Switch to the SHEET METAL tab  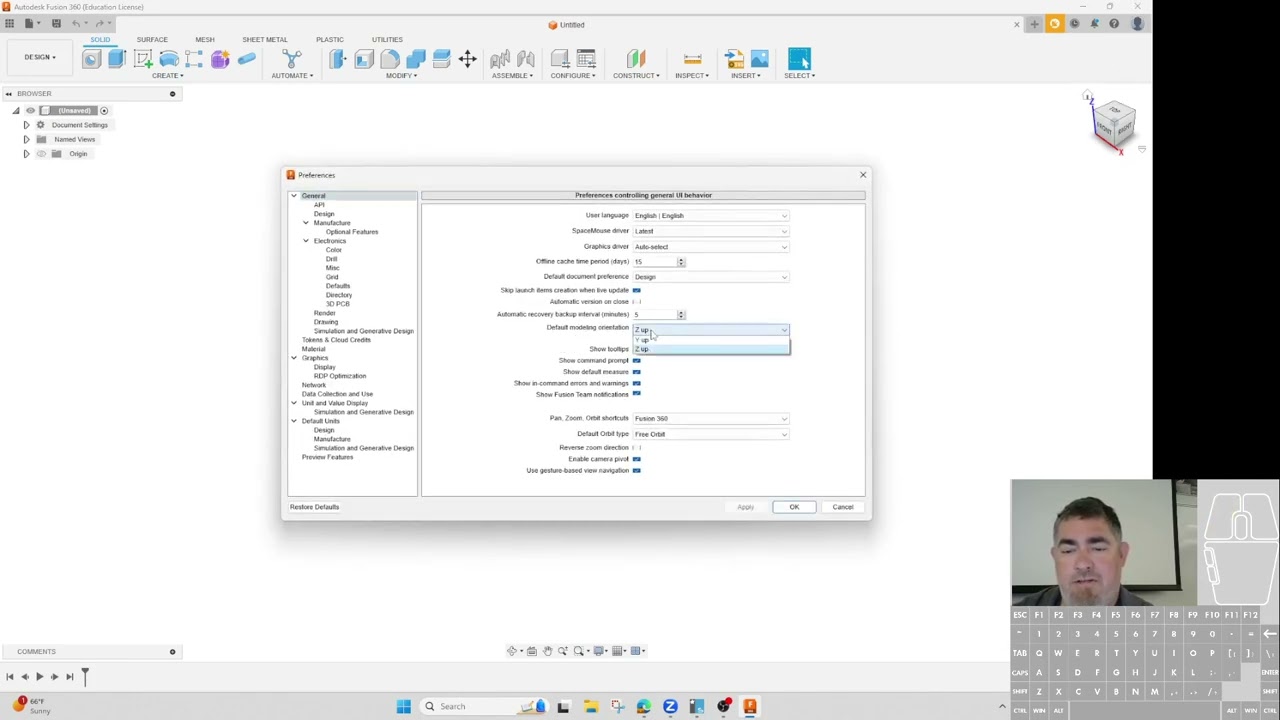(x=264, y=40)
